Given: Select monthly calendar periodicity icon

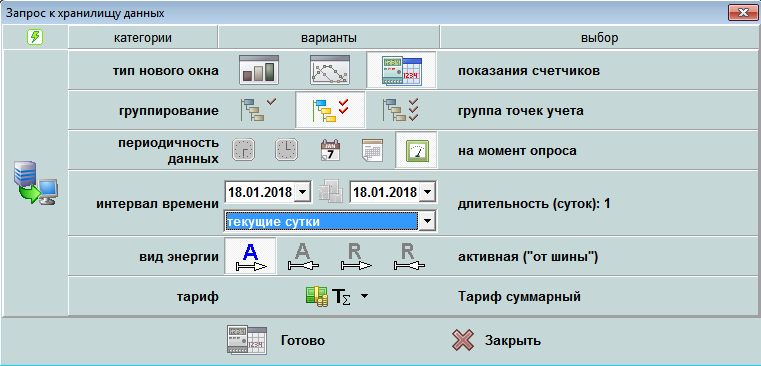Looking at the screenshot, I should [373, 150].
